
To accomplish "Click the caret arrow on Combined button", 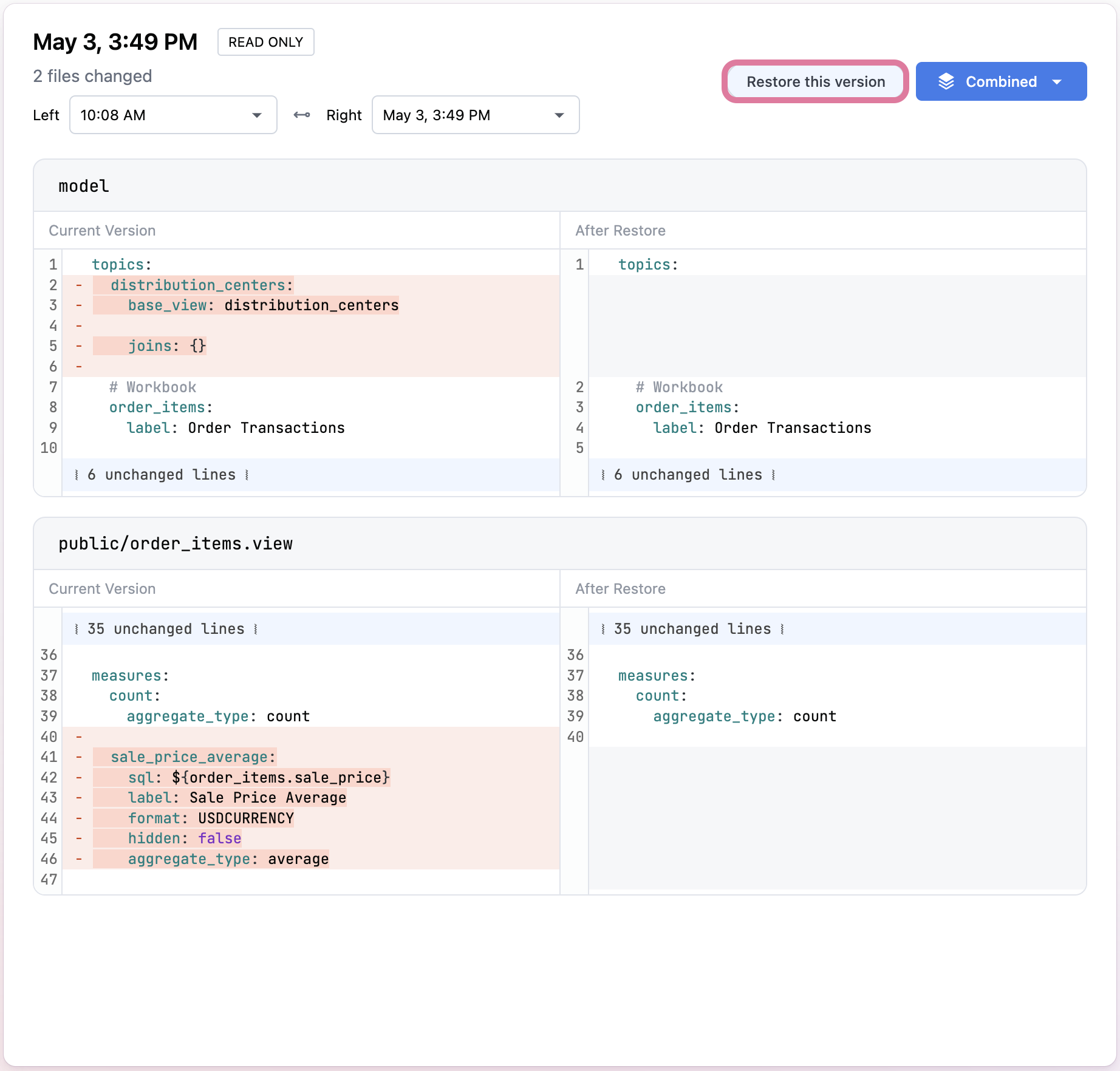I will tap(1057, 82).
